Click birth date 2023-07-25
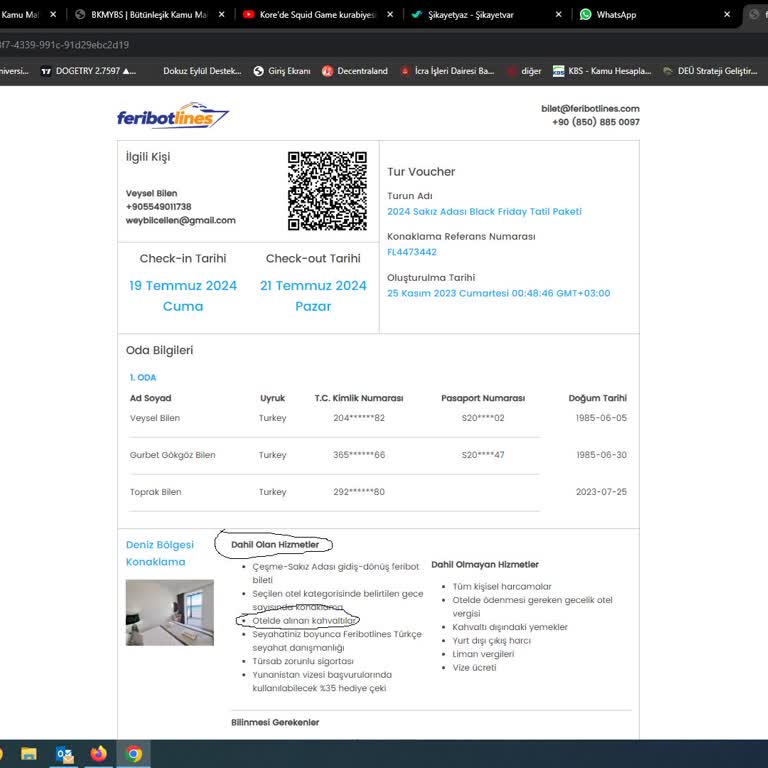 pos(601,492)
